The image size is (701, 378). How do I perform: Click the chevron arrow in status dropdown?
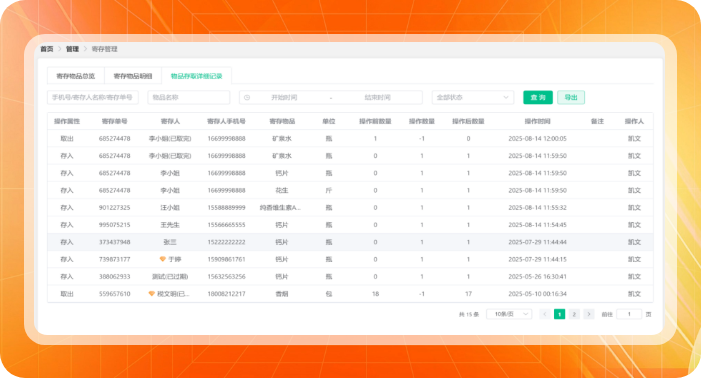tap(506, 97)
